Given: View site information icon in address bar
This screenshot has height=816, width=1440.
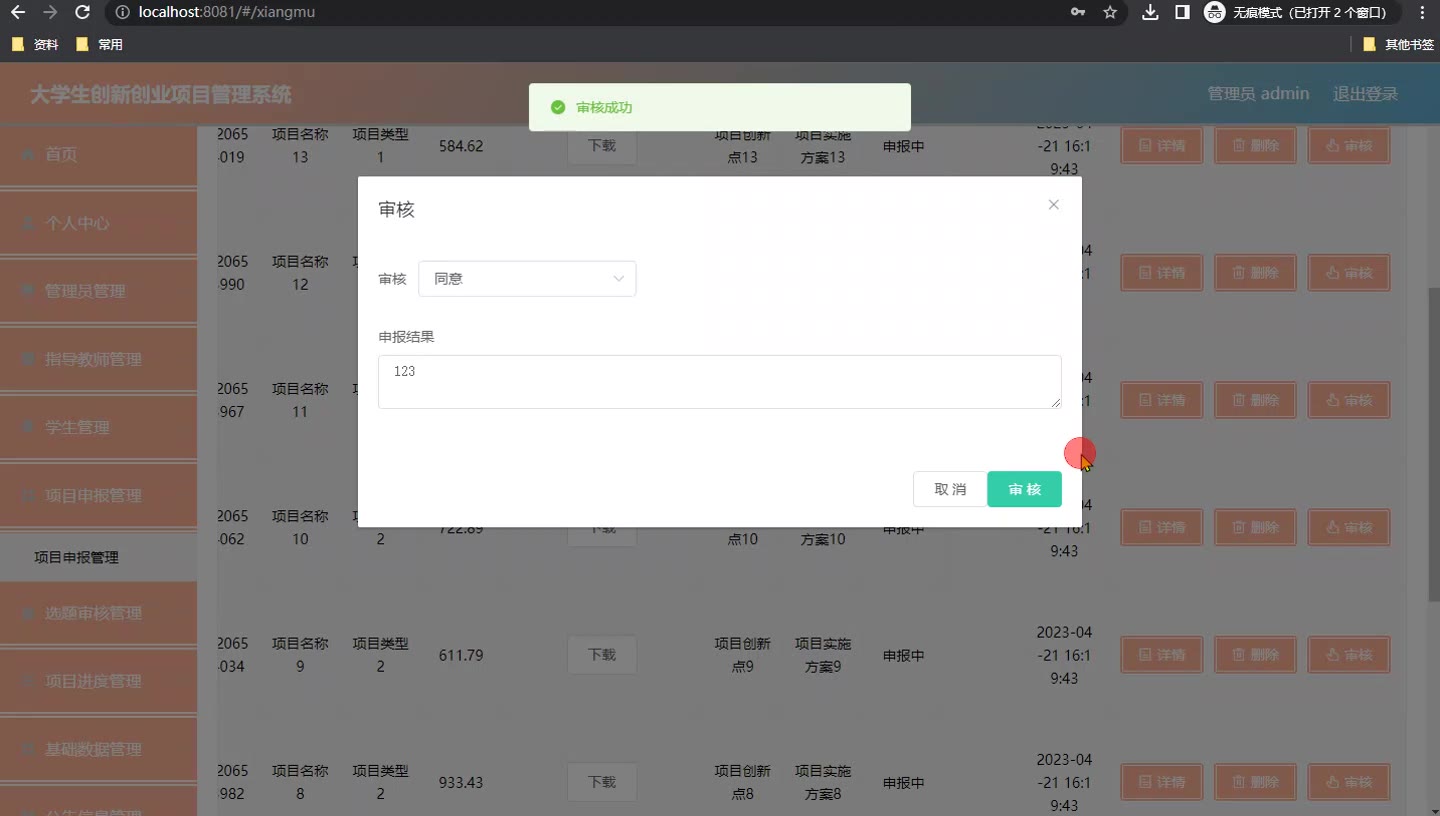Looking at the screenshot, I should pos(122,13).
